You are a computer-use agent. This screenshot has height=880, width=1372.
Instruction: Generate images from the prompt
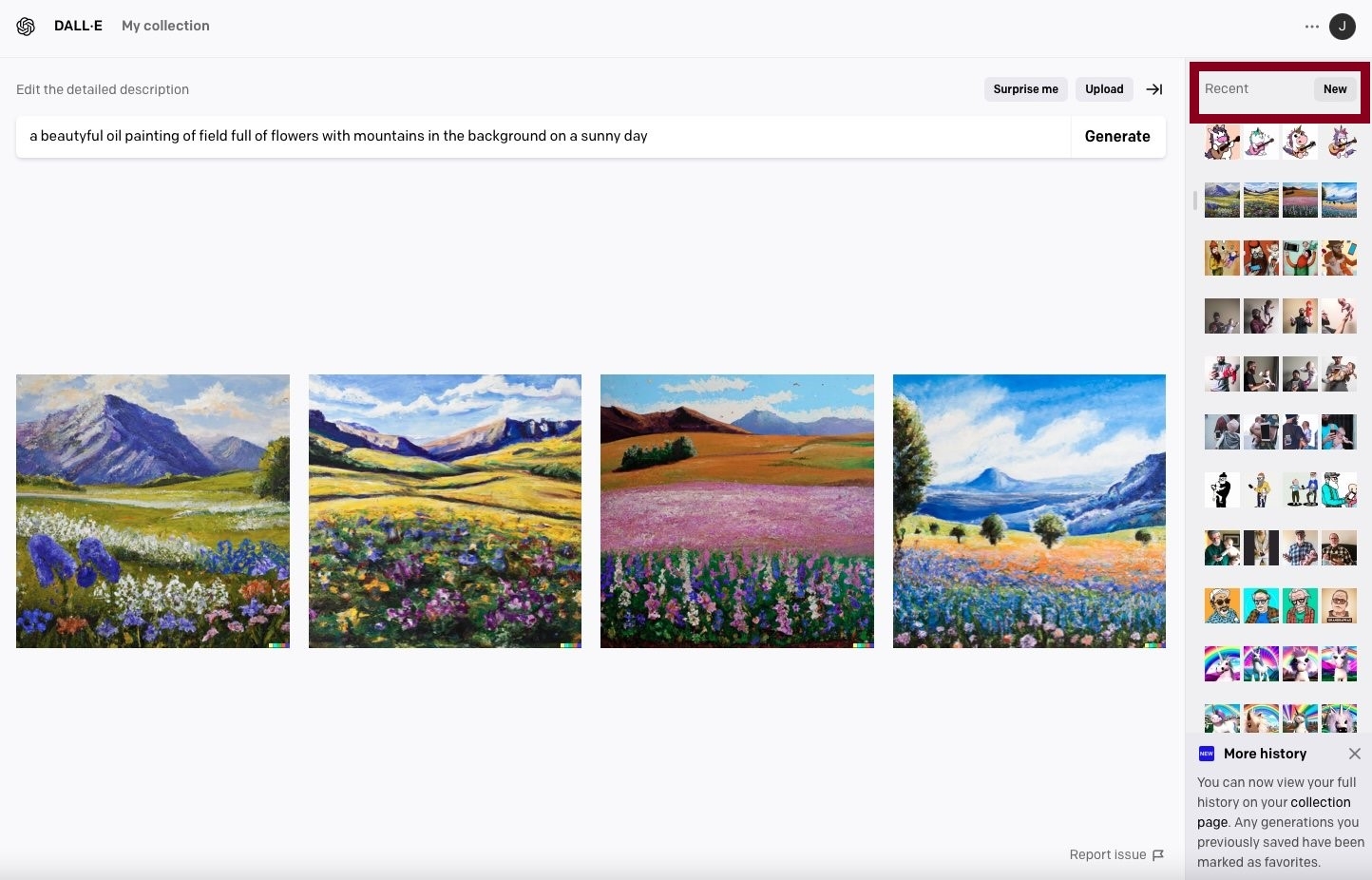coord(1117,137)
